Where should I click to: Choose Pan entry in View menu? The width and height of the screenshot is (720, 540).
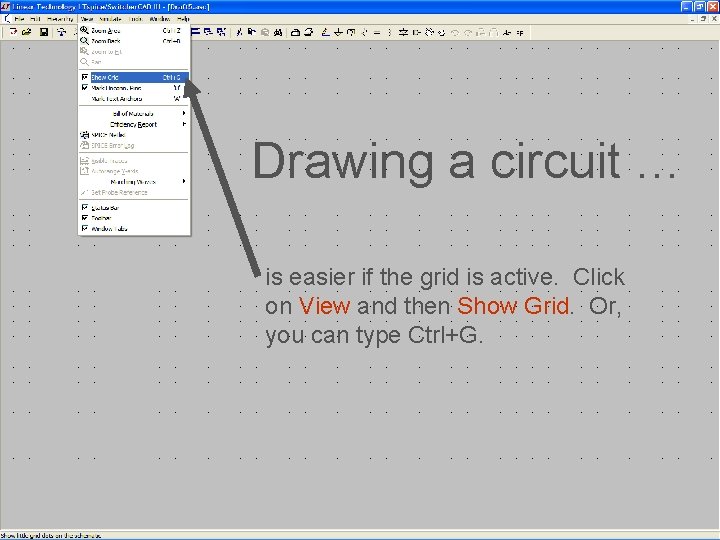pos(134,62)
